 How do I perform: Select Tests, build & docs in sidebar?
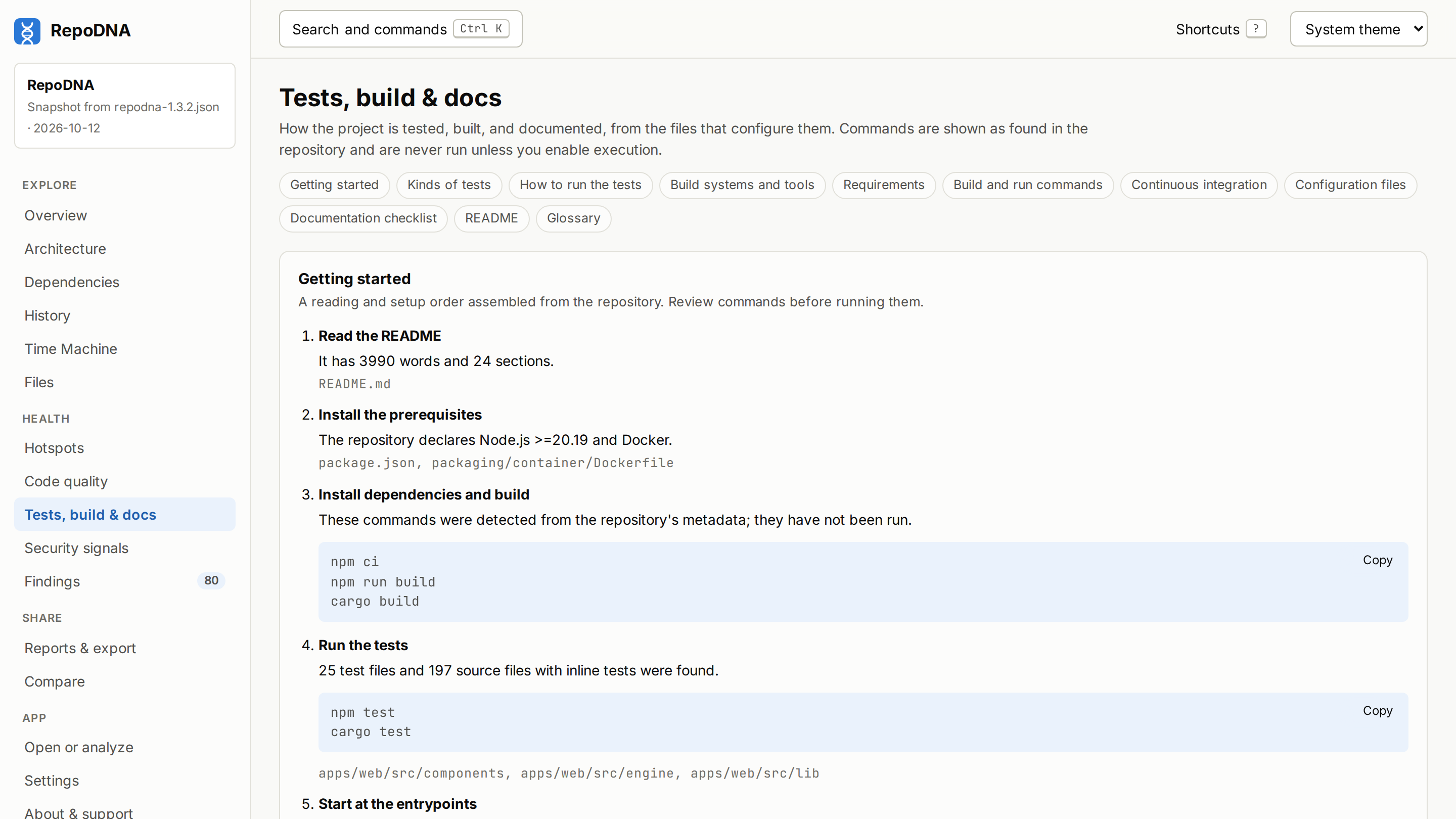(x=124, y=514)
